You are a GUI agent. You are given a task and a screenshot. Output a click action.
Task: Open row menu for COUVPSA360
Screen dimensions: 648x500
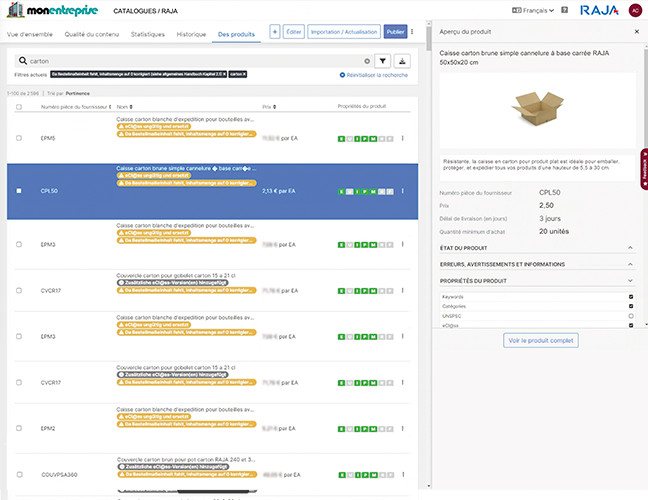tap(403, 474)
